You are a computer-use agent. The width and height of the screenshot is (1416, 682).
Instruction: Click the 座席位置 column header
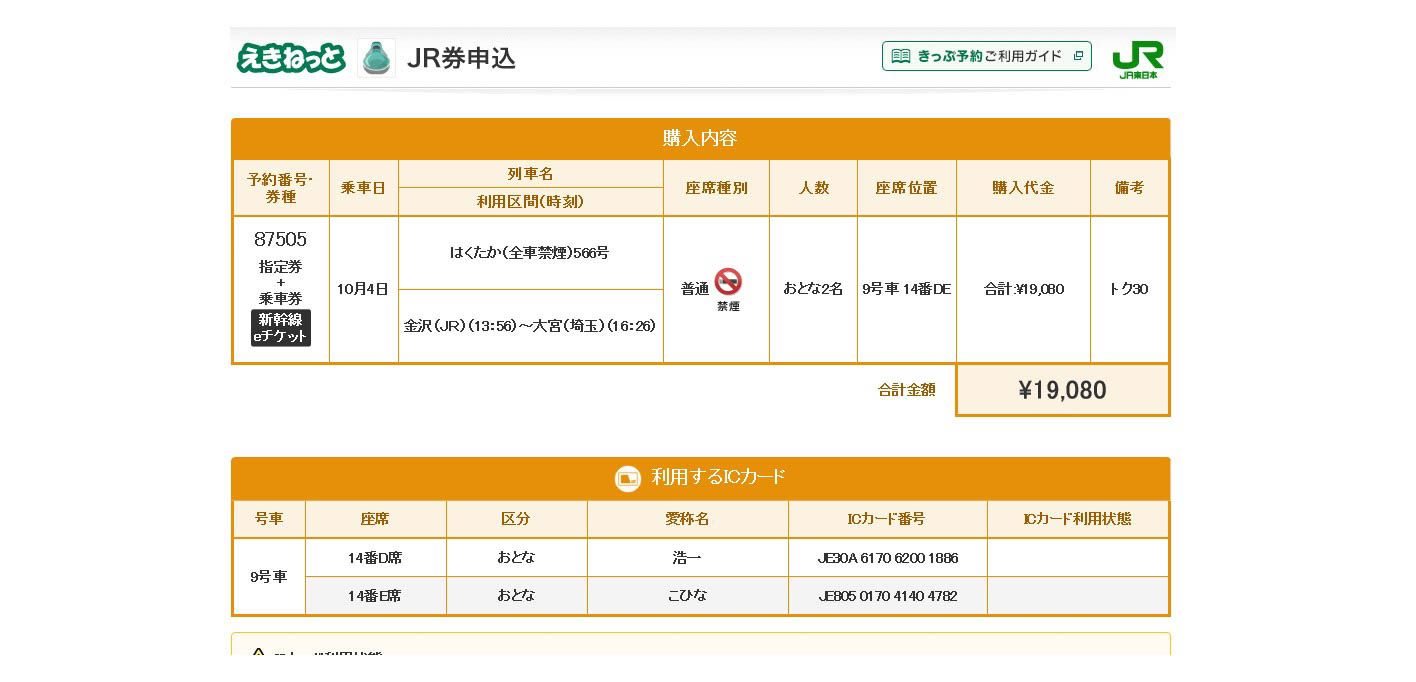[x=906, y=188]
